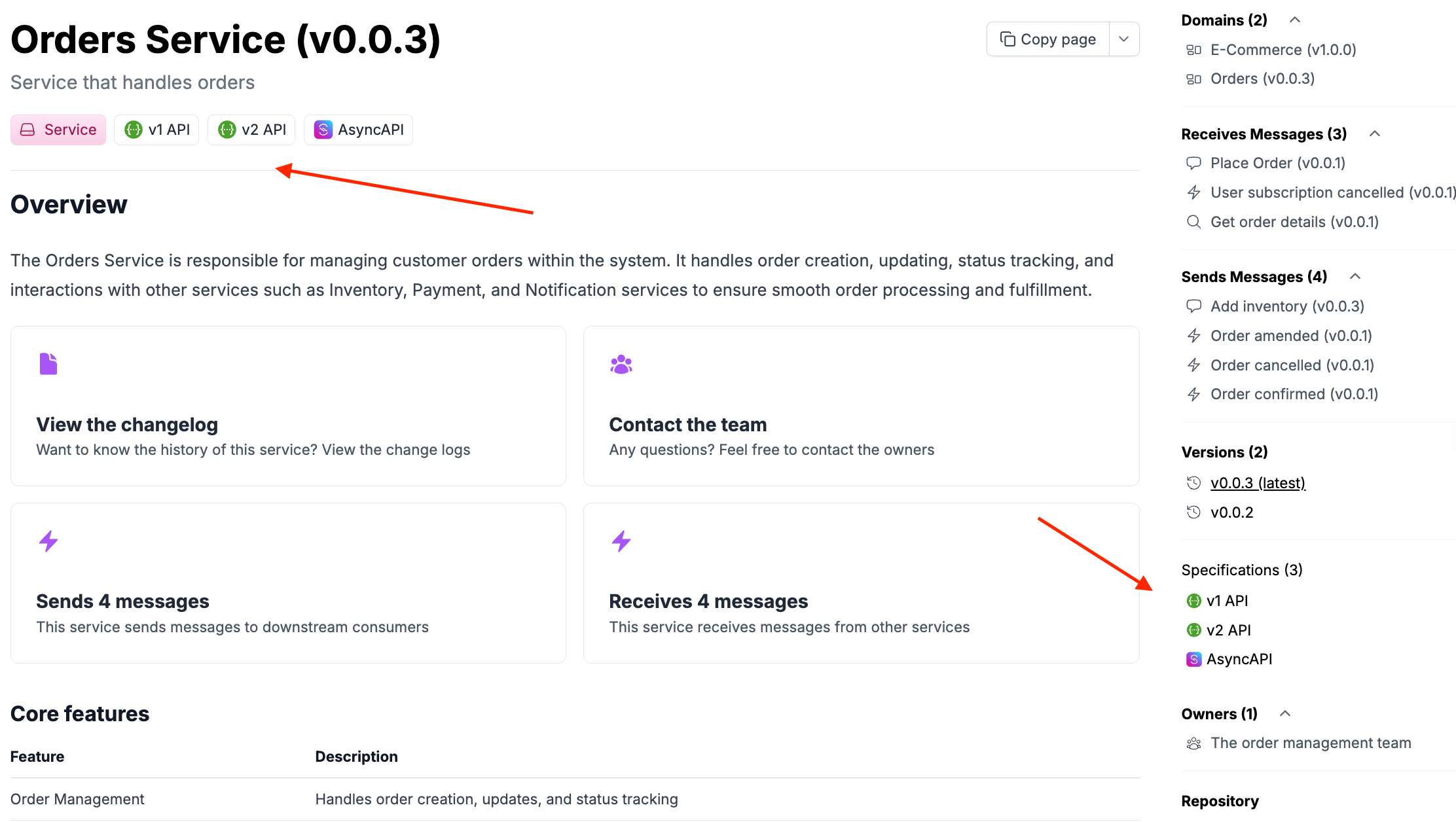Select the v1 API specification icon in sidebar
Screen dimensions: 1456x822
pyautogui.click(x=1195, y=600)
